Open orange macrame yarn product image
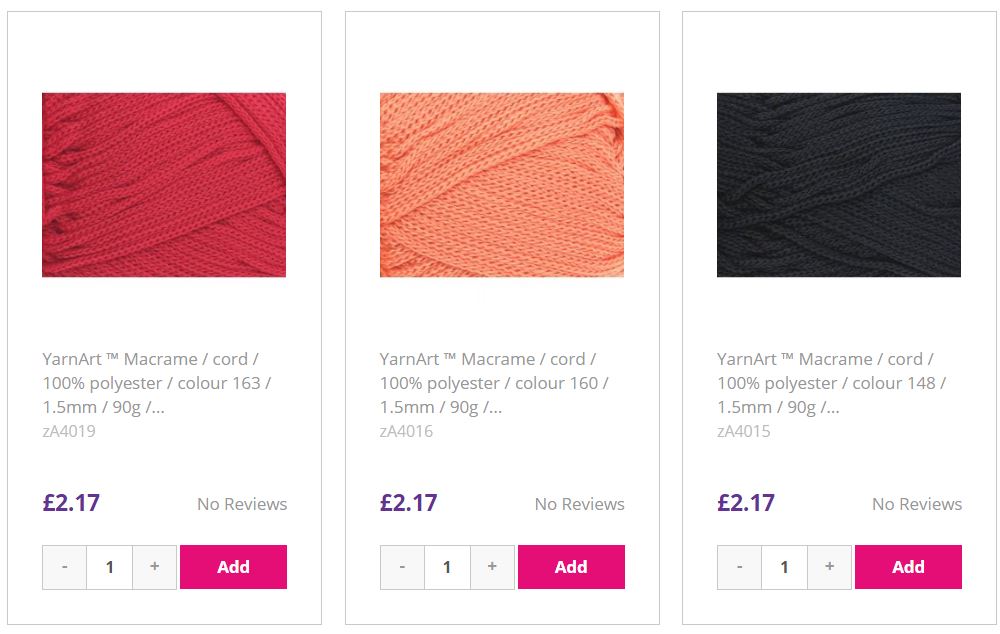 [502, 185]
